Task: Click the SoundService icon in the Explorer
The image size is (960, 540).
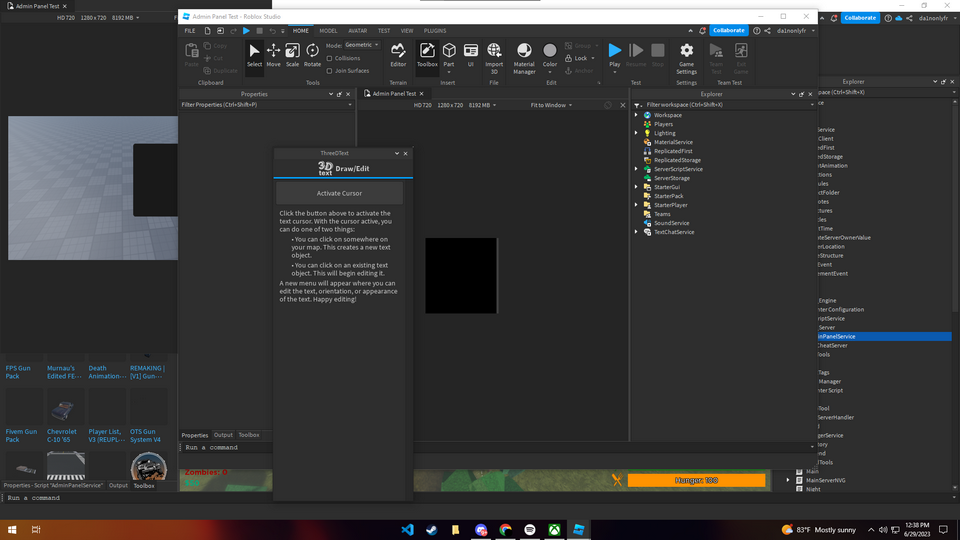Action: 647,223
